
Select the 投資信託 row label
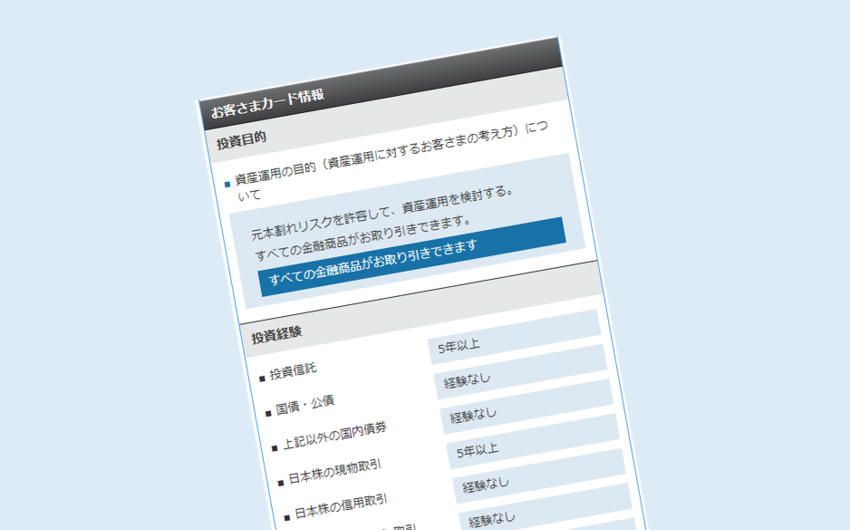[293, 371]
